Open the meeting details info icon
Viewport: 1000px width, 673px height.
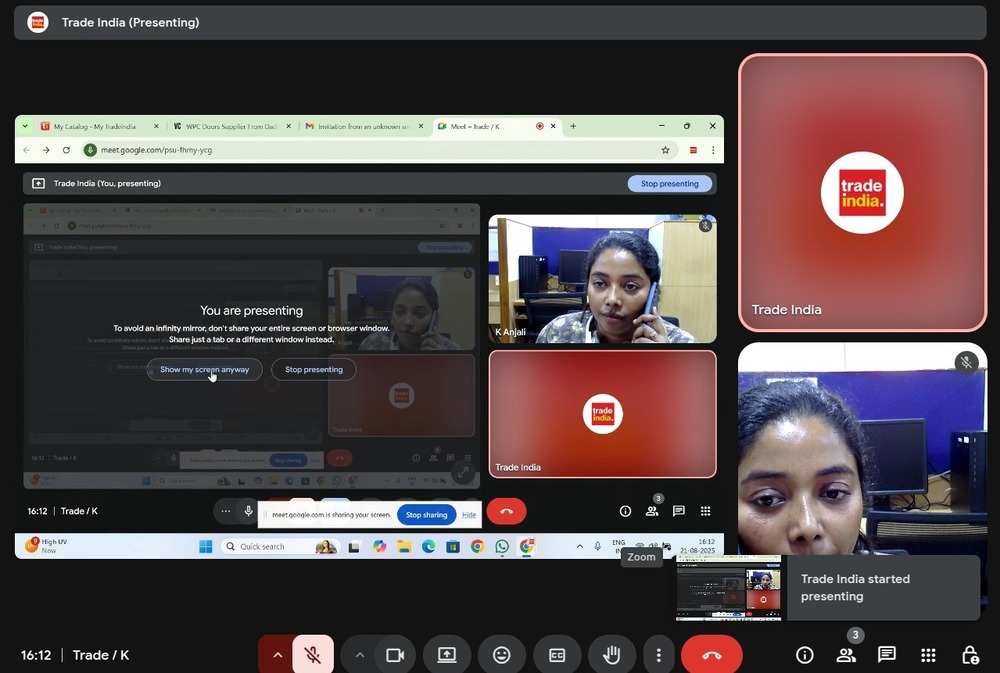pos(804,655)
